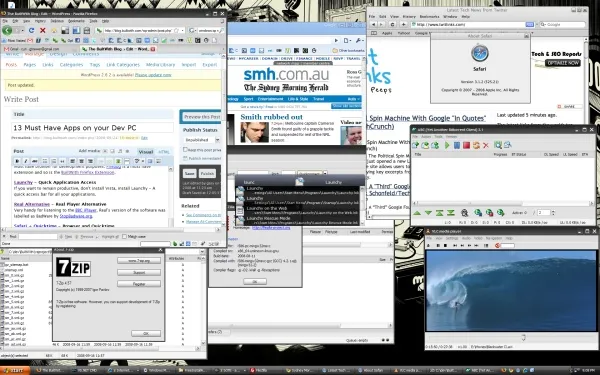Click green play/start torrent icon in ABC
Viewport: 600px width, 375px height.
point(447,145)
